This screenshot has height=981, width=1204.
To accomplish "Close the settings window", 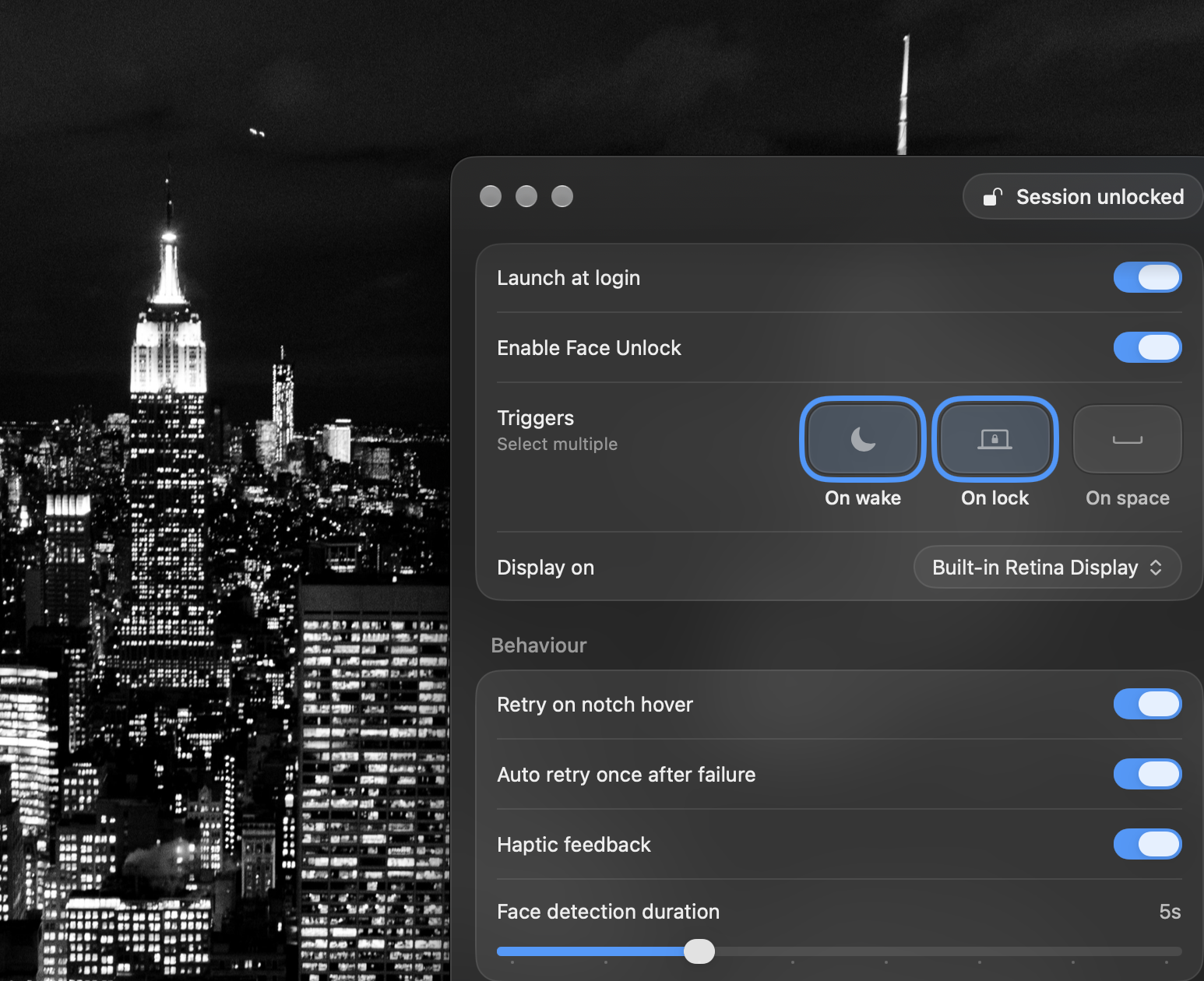I will 491,196.
